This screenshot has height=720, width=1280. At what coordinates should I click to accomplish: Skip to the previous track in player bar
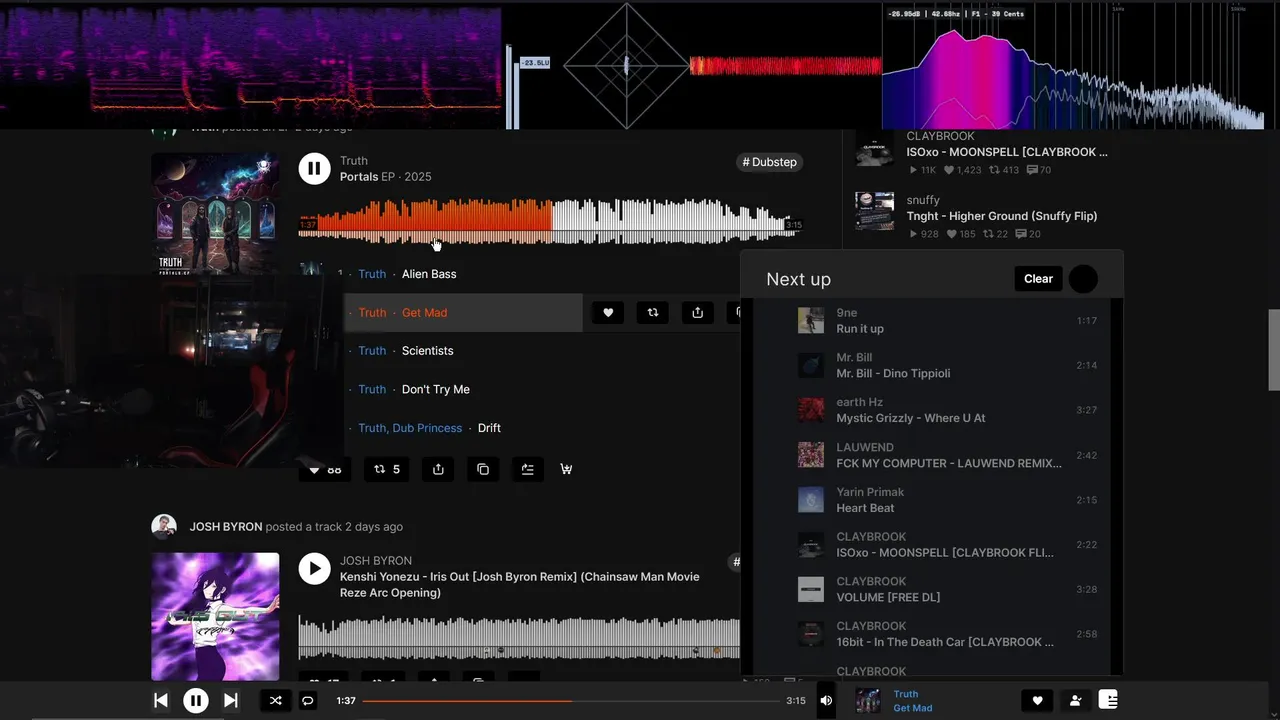point(161,701)
